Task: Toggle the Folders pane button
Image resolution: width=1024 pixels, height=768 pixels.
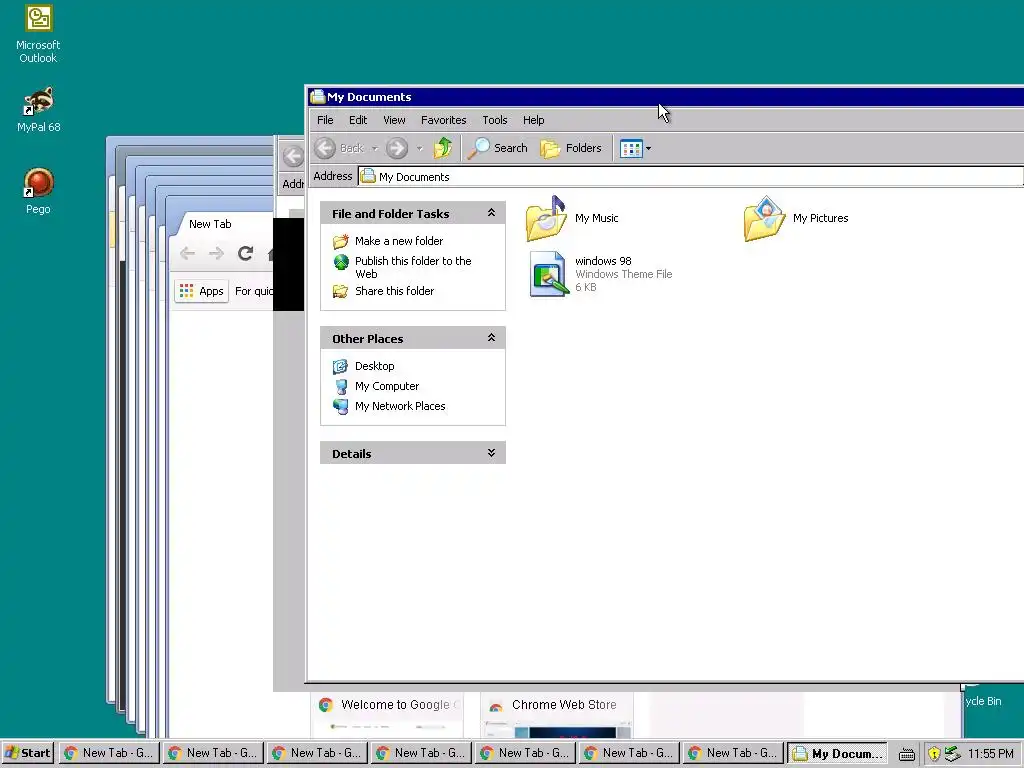Action: [x=571, y=148]
